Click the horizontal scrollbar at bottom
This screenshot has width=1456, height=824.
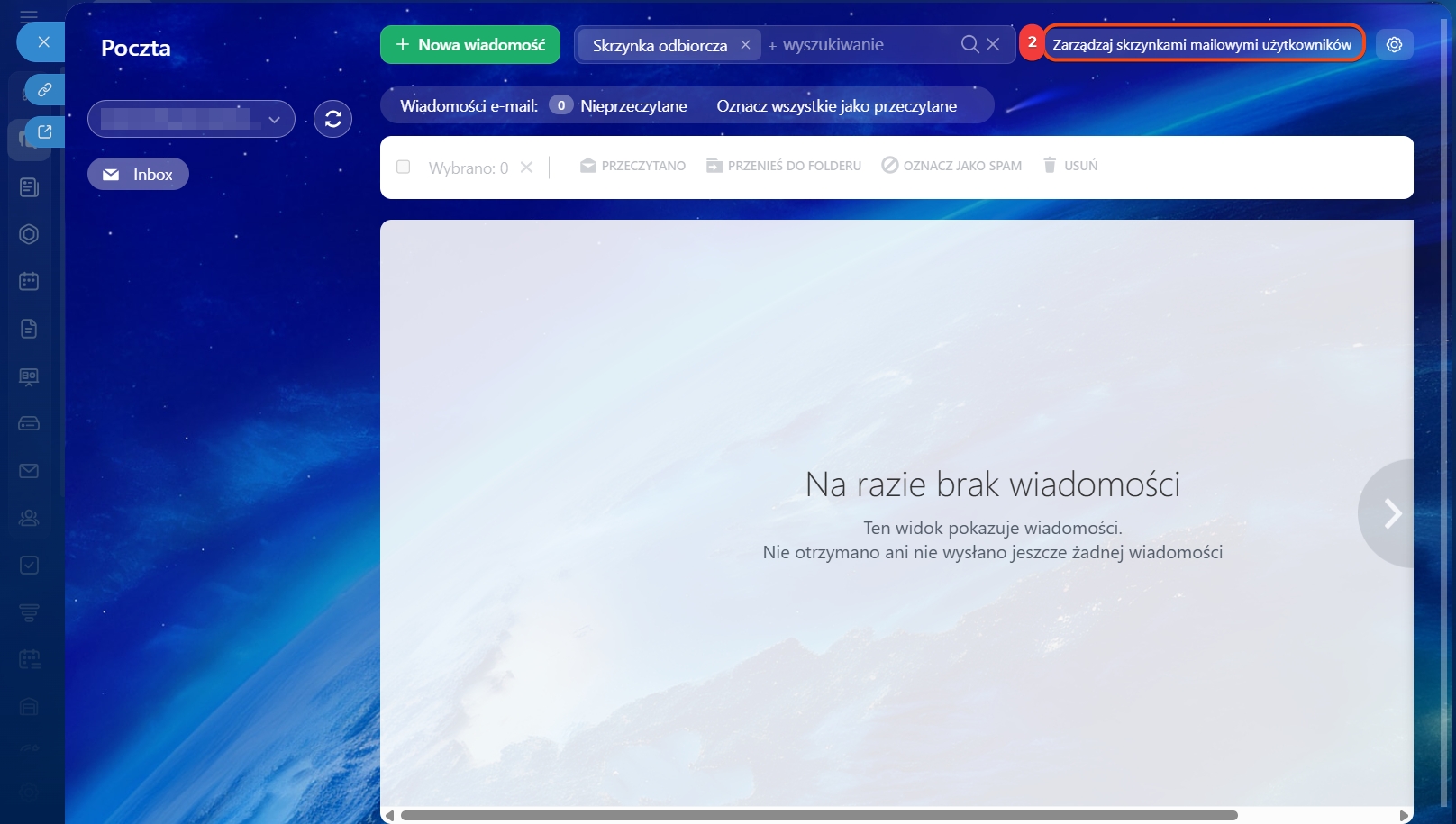coord(818,815)
